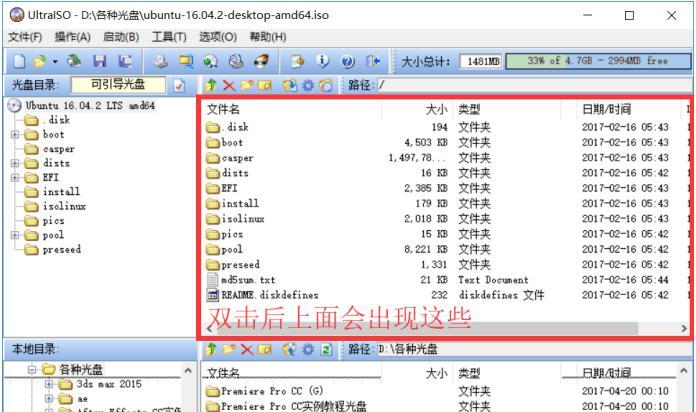Expand the pool folder in disc tree

[15, 235]
